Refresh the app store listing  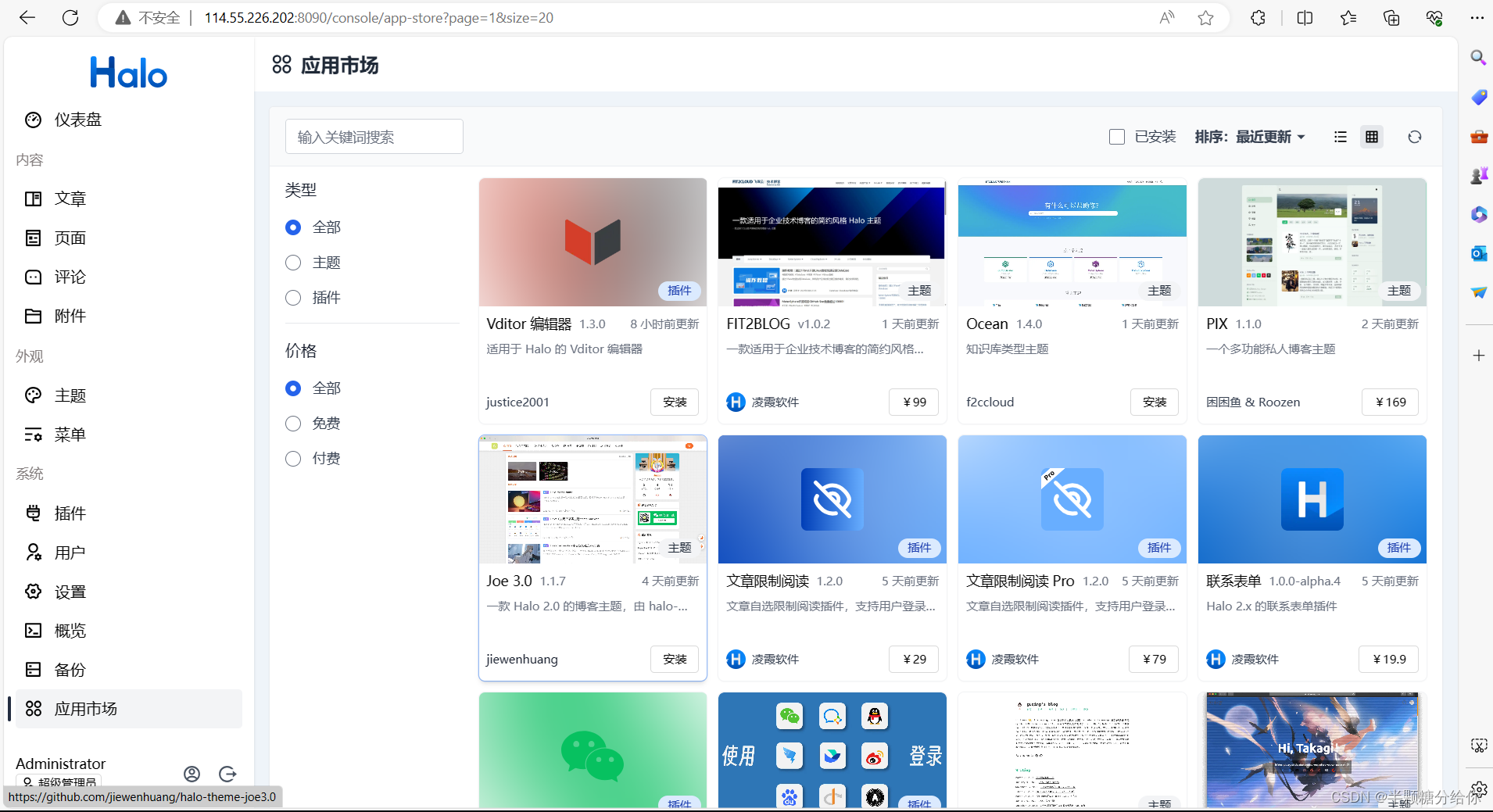click(1416, 136)
